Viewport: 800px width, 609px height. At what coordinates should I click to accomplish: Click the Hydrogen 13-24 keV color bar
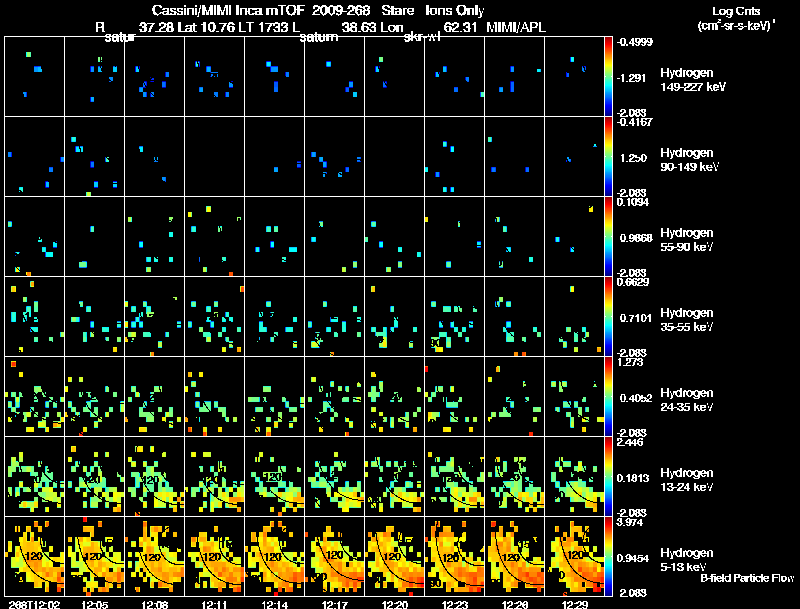(608, 476)
